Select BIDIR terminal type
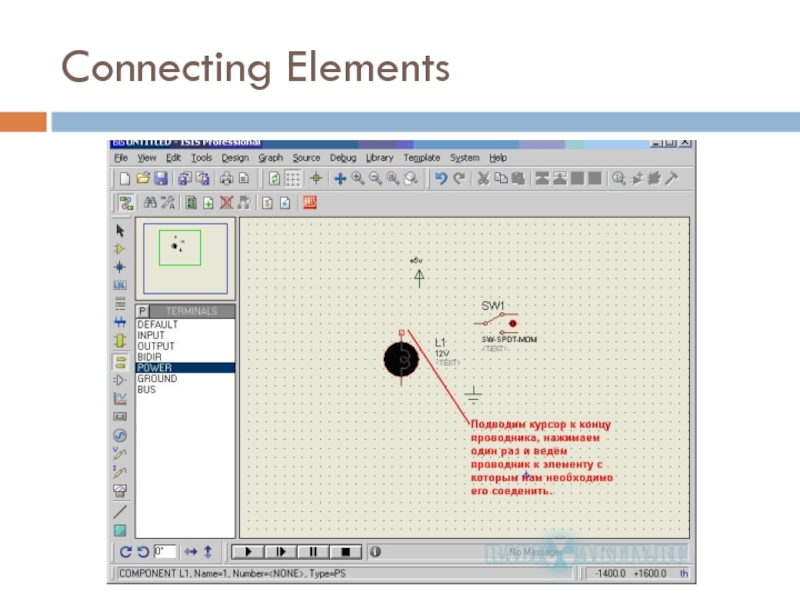800x600 pixels. coord(185,357)
